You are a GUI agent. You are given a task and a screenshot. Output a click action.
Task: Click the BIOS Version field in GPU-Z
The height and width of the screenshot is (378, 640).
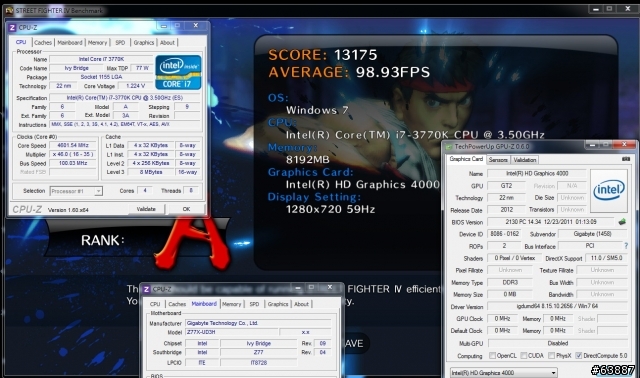coord(551,222)
